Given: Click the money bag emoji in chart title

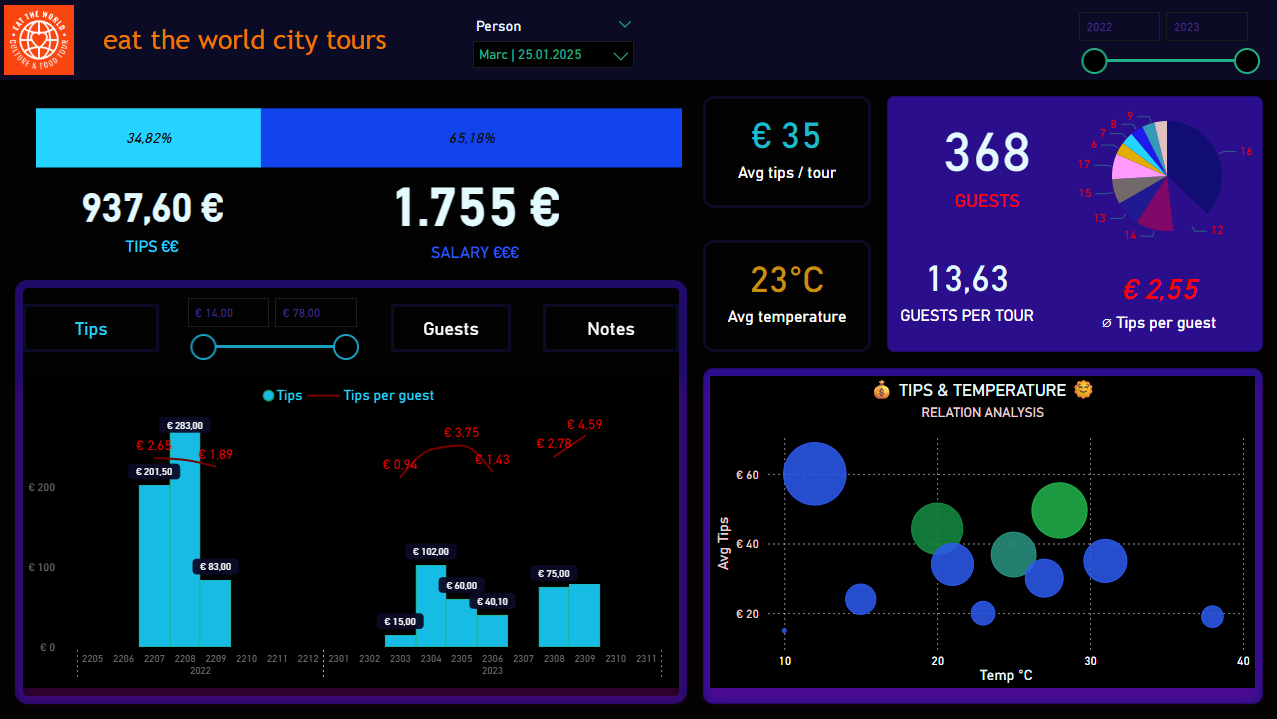Looking at the screenshot, I should [880, 390].
